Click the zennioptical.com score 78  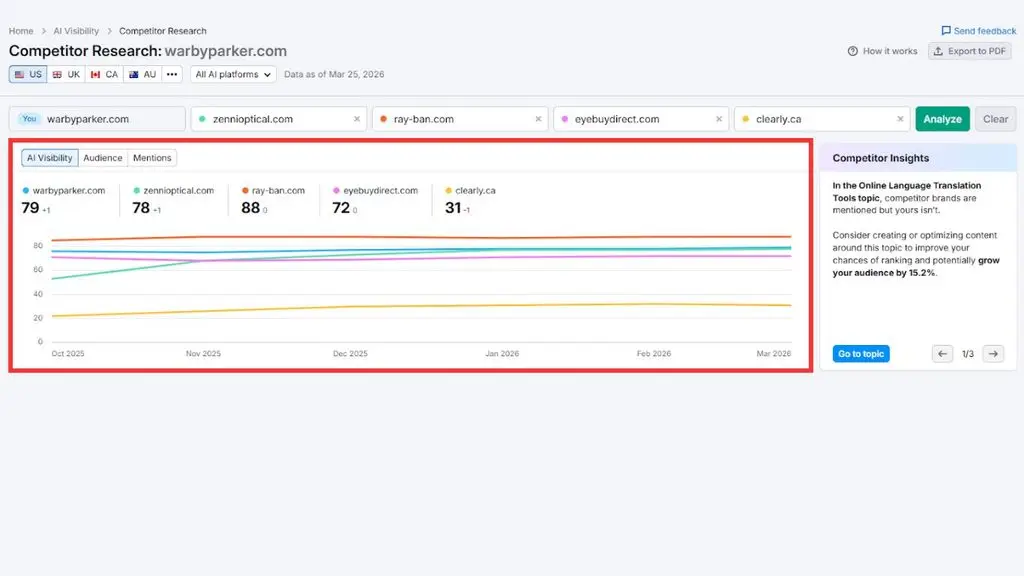coord(141,208)
